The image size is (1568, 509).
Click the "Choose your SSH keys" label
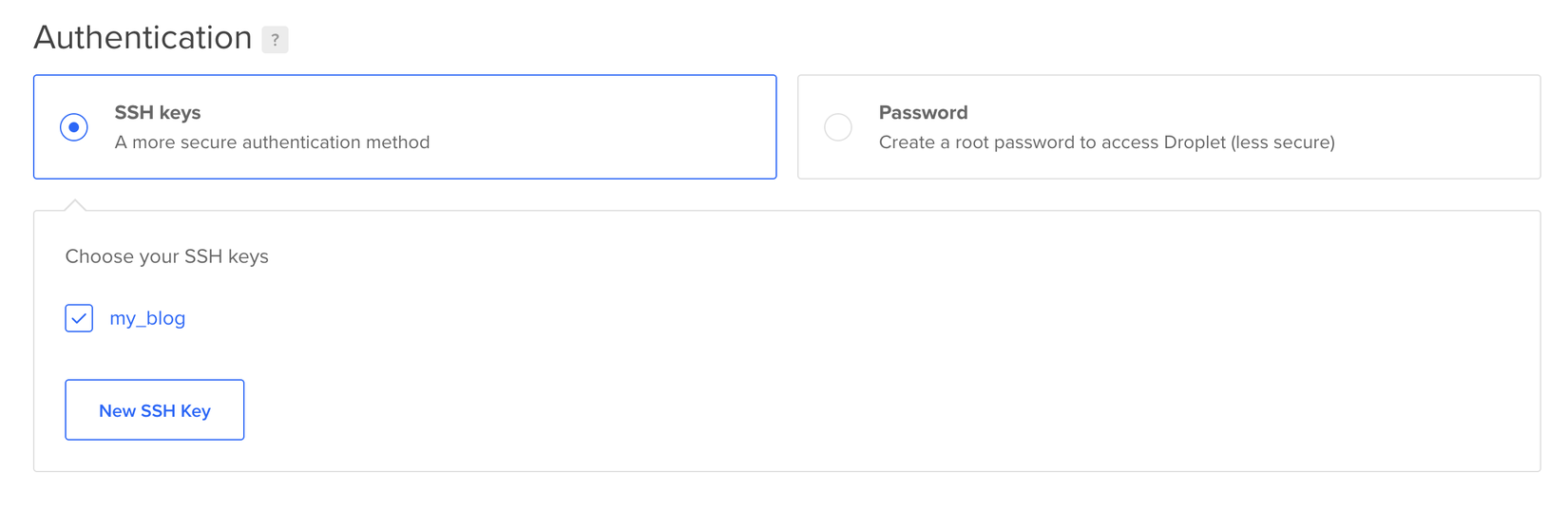tap(166, 256)
